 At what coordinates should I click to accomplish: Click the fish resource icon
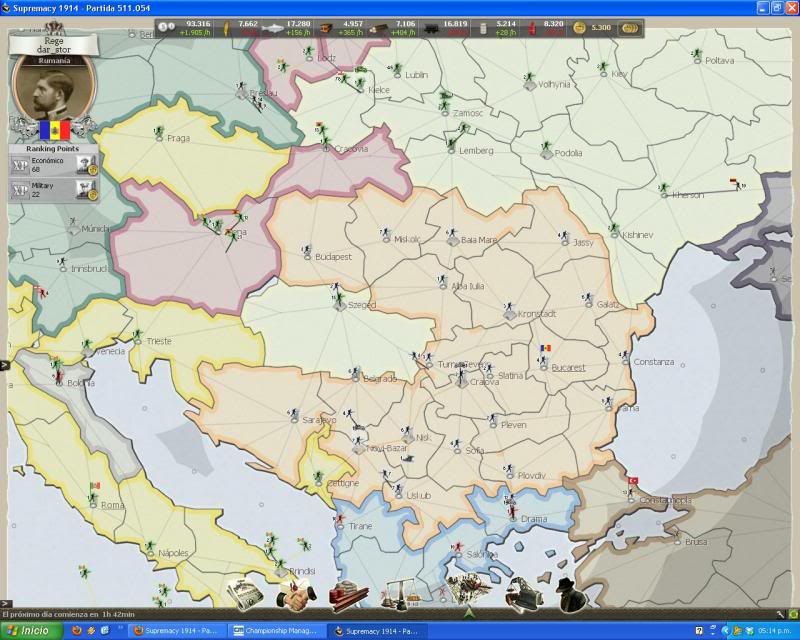pos(272,28)
